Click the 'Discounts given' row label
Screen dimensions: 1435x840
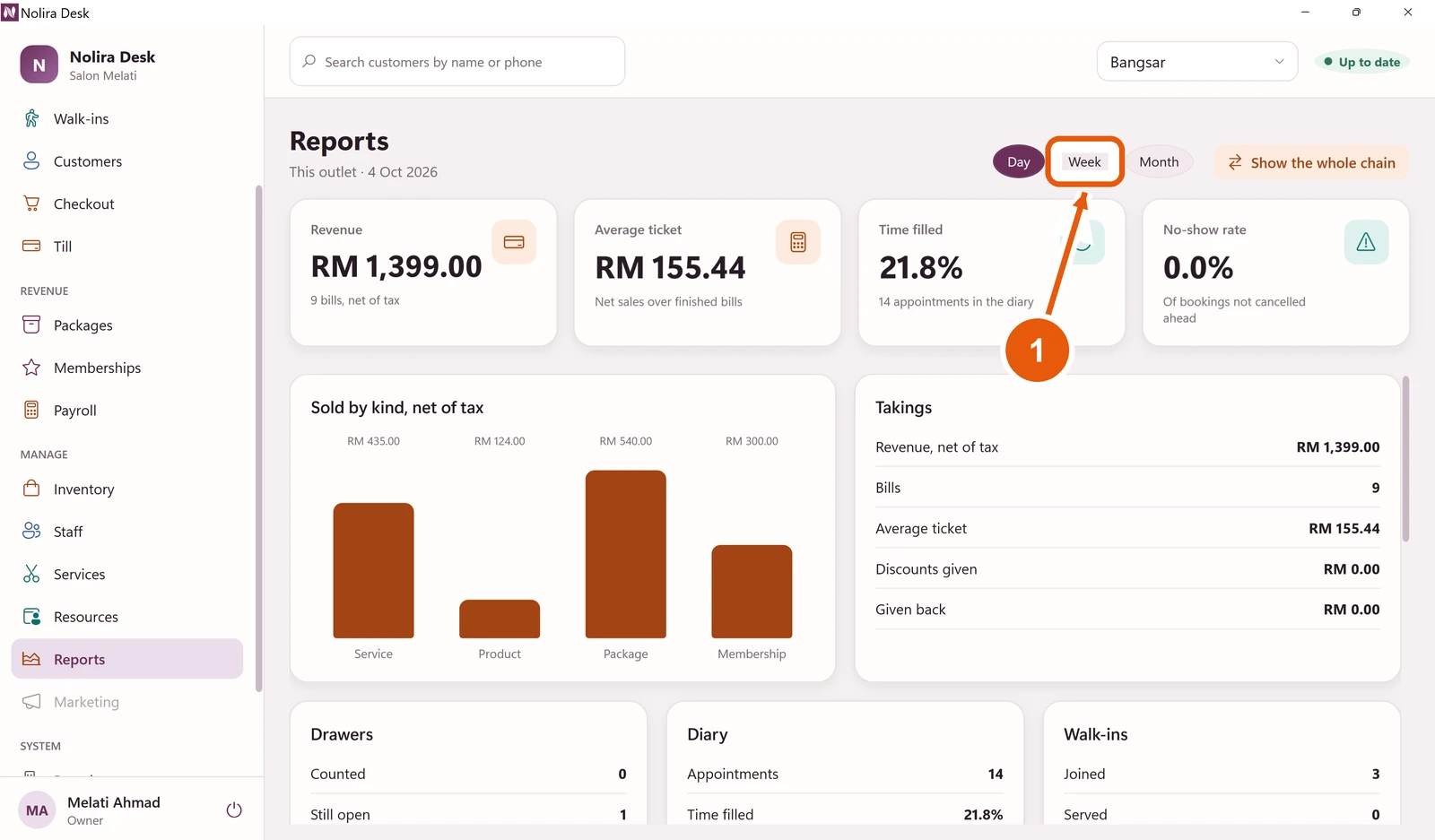coord(926,569)
